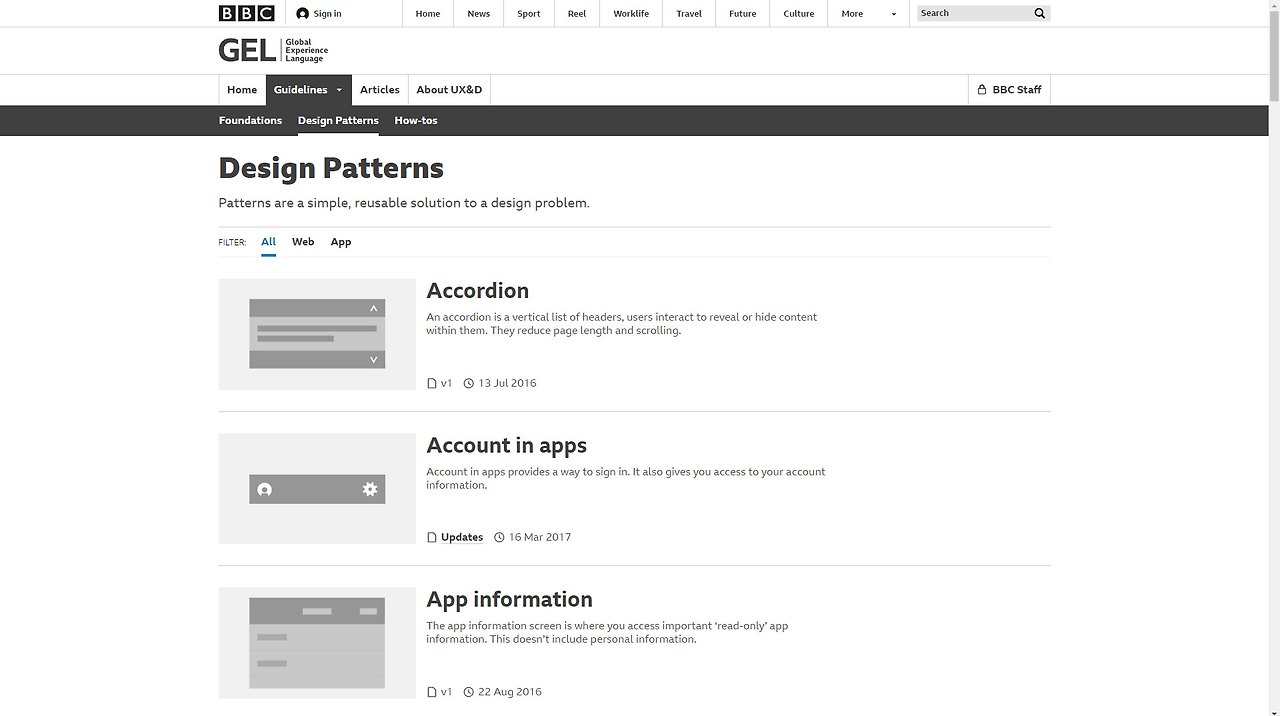The width and height of the screenshot is (1280, 716).
Task: Filter patterns by App
Action: [341, 242]
